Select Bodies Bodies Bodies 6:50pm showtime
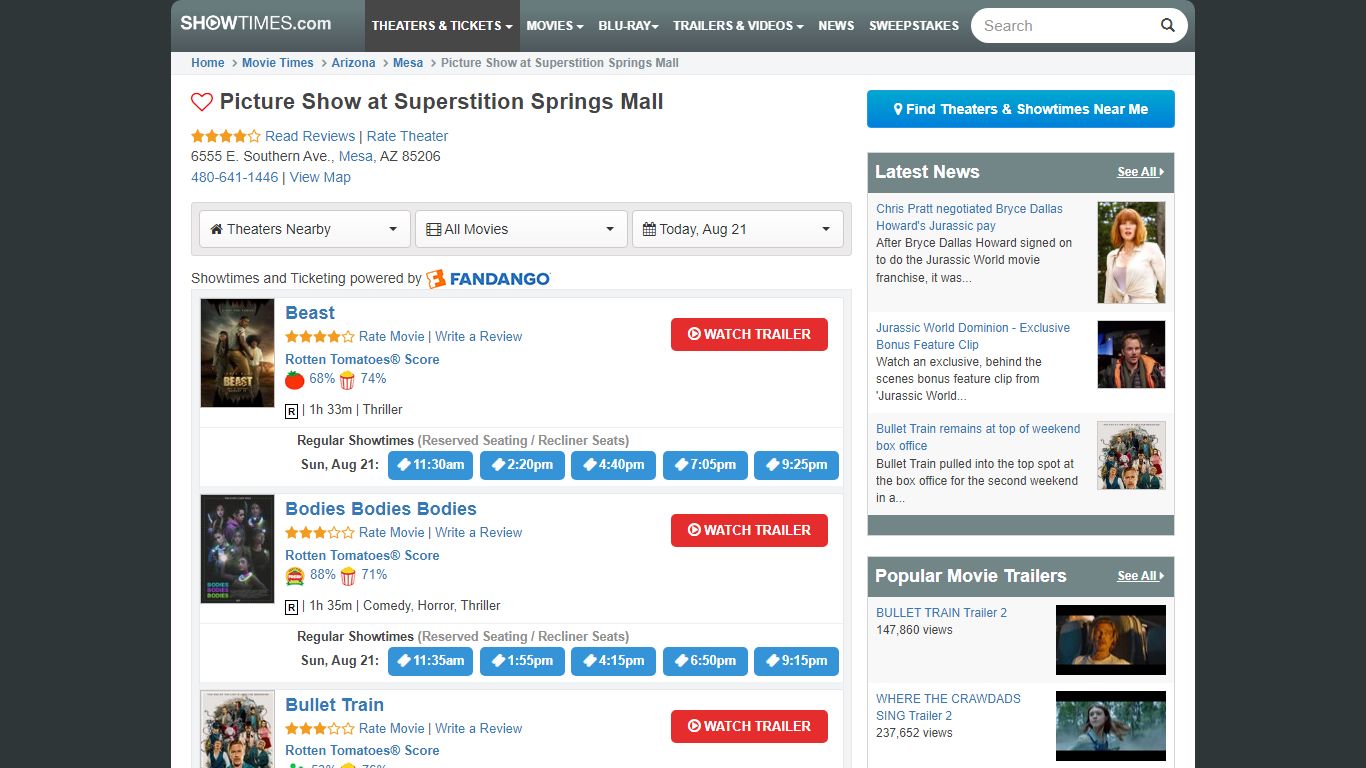 [x=705, y=661]
